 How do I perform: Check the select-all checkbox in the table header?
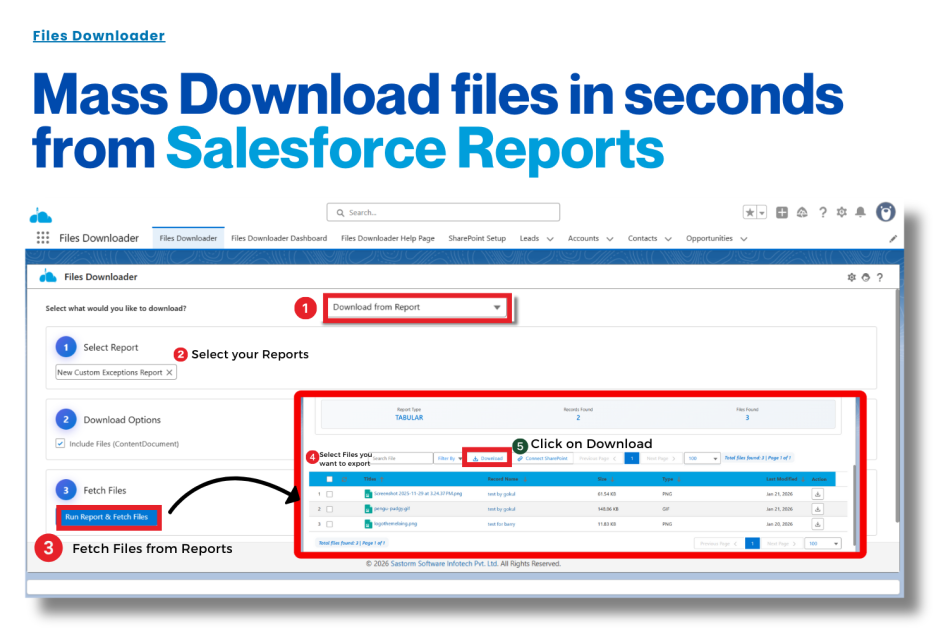330,479
